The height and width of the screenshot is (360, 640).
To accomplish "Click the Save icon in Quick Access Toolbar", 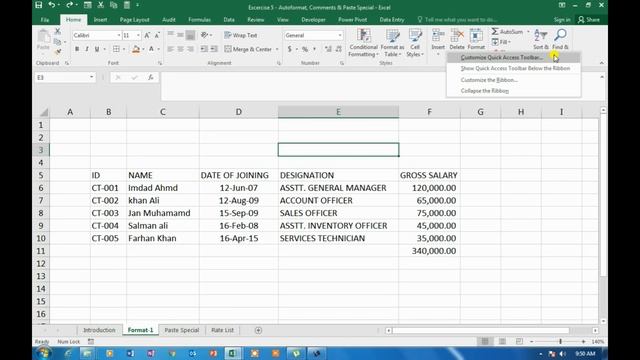I will (x=38, y=5).
